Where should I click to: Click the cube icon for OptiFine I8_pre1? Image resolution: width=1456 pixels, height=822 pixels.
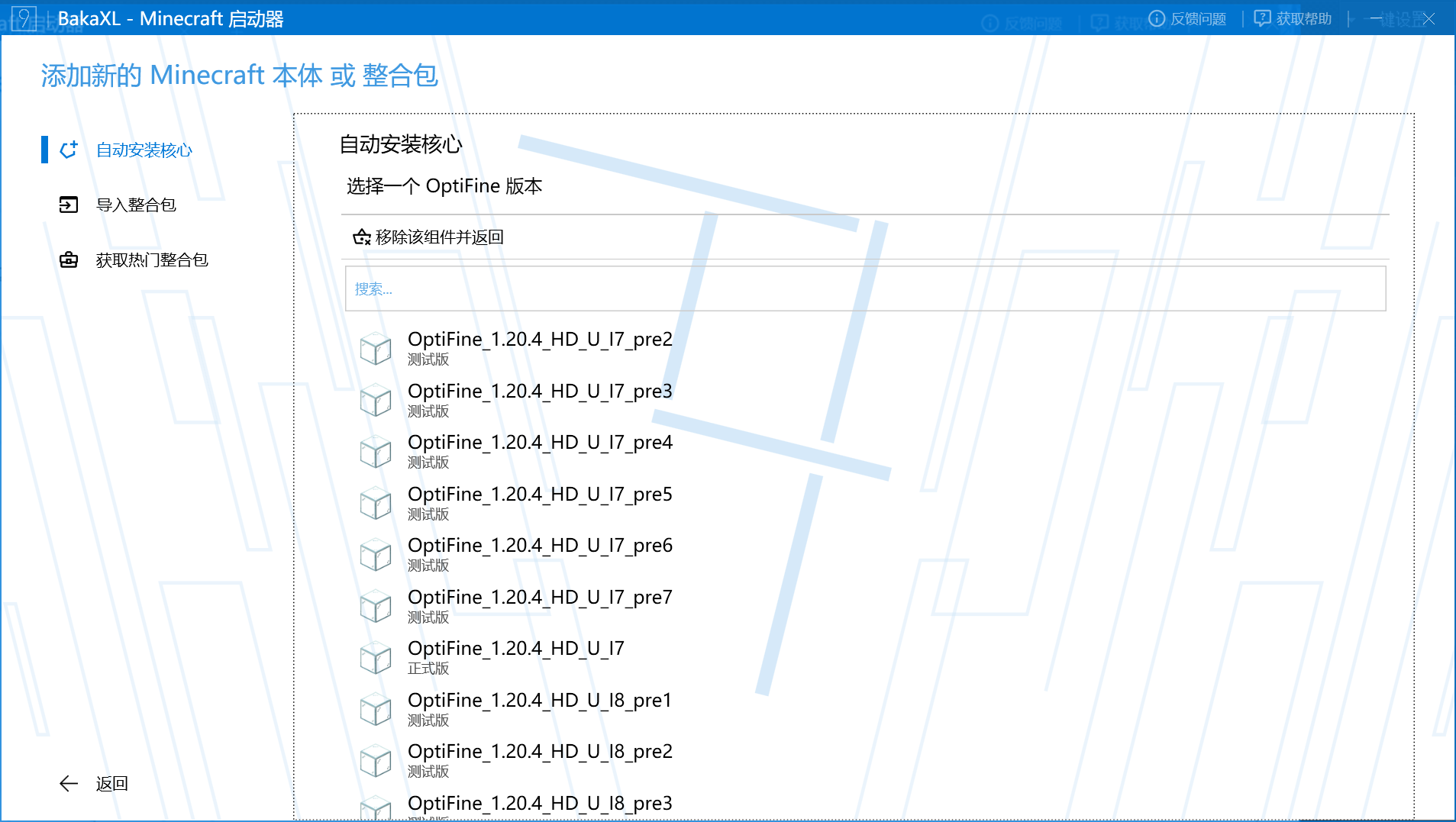pyautogui.click(x=376, y=709)
